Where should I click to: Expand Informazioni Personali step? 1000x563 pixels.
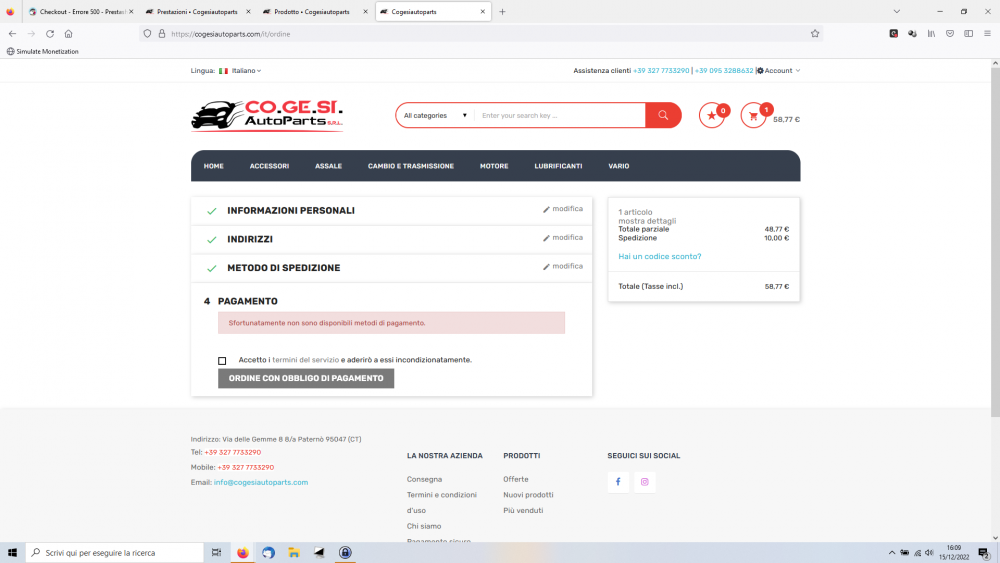point(291,210)
